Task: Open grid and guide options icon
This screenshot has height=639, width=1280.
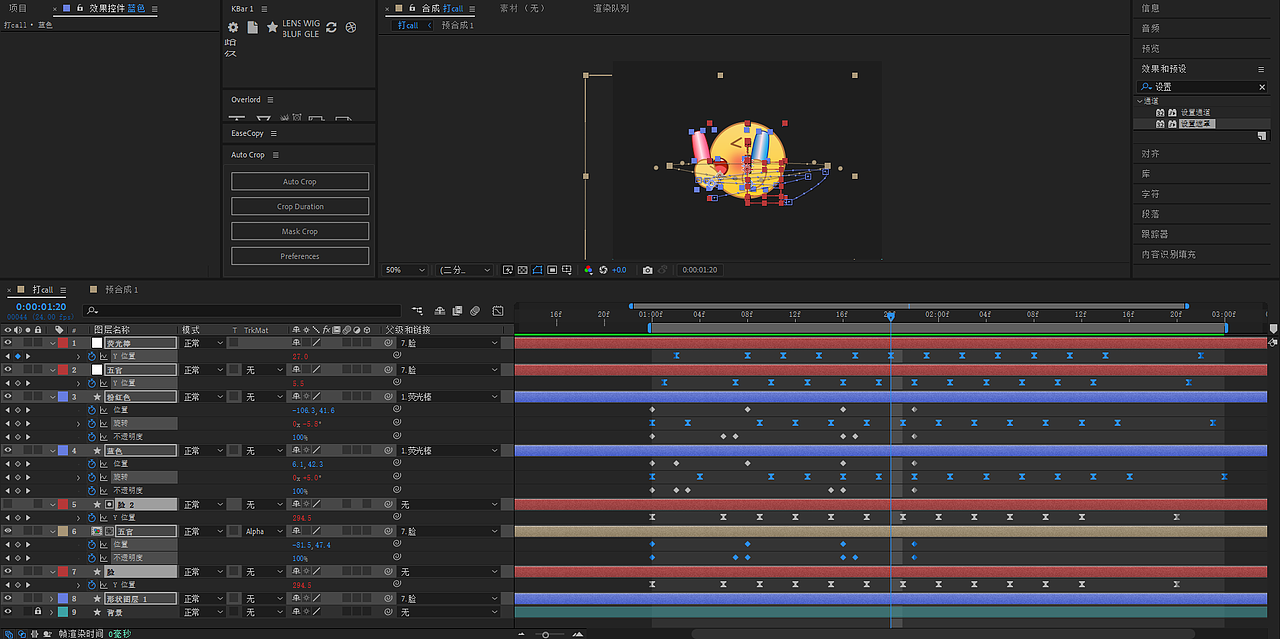Action: pos(568,270)
